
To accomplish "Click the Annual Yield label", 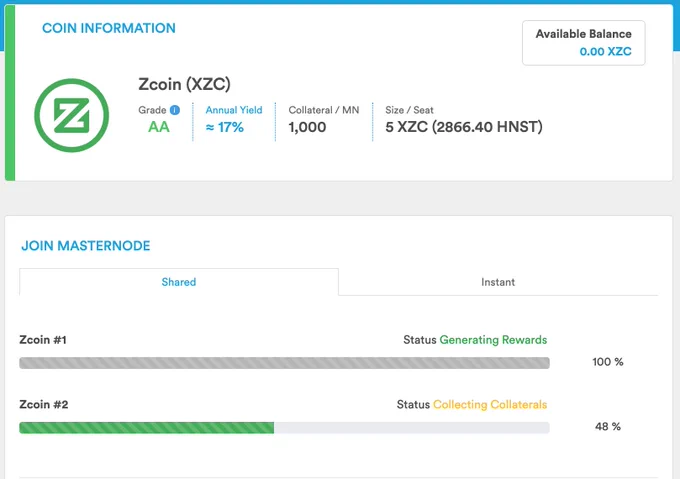I will click(234, 110).
